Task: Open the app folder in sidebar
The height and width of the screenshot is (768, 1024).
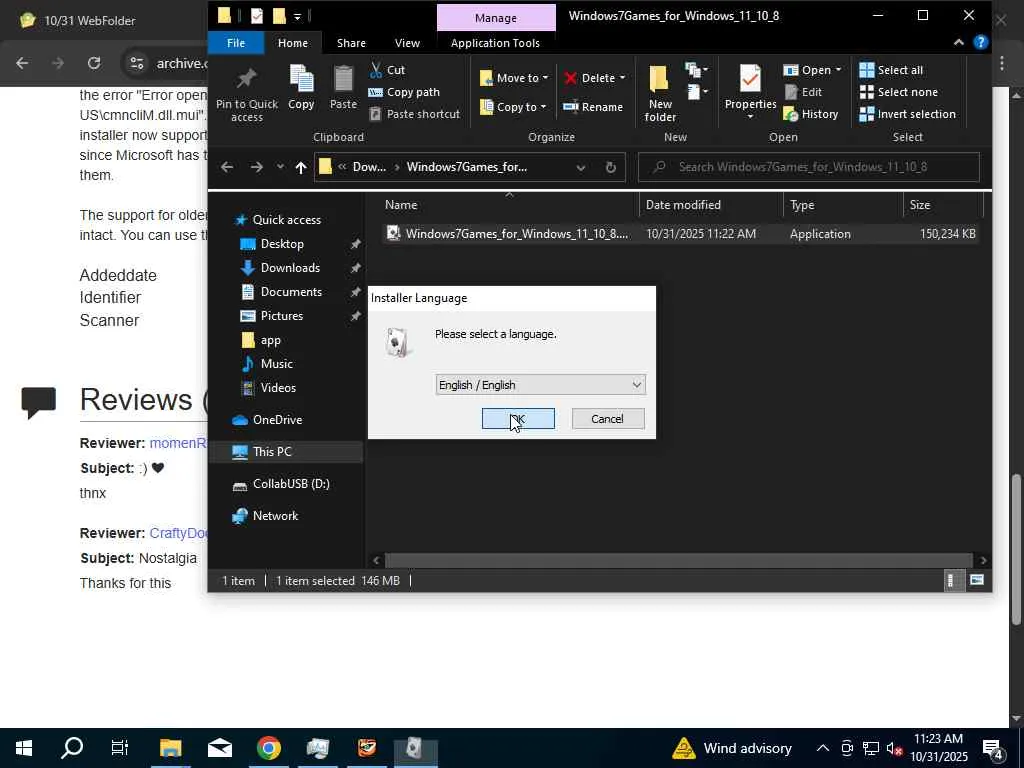Action: pyautogui.click(x=270, y=340)
